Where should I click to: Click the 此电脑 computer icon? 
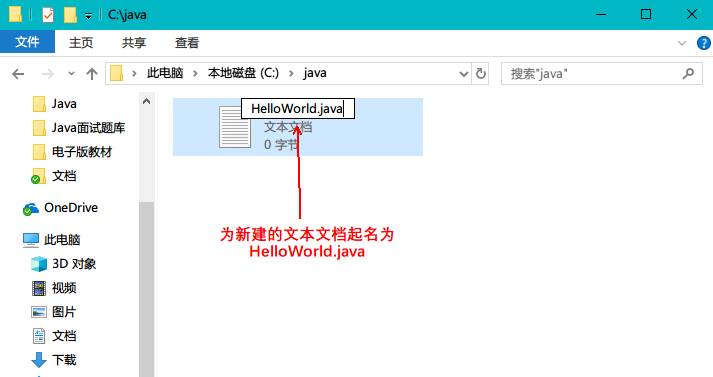(x=31, y=240)
